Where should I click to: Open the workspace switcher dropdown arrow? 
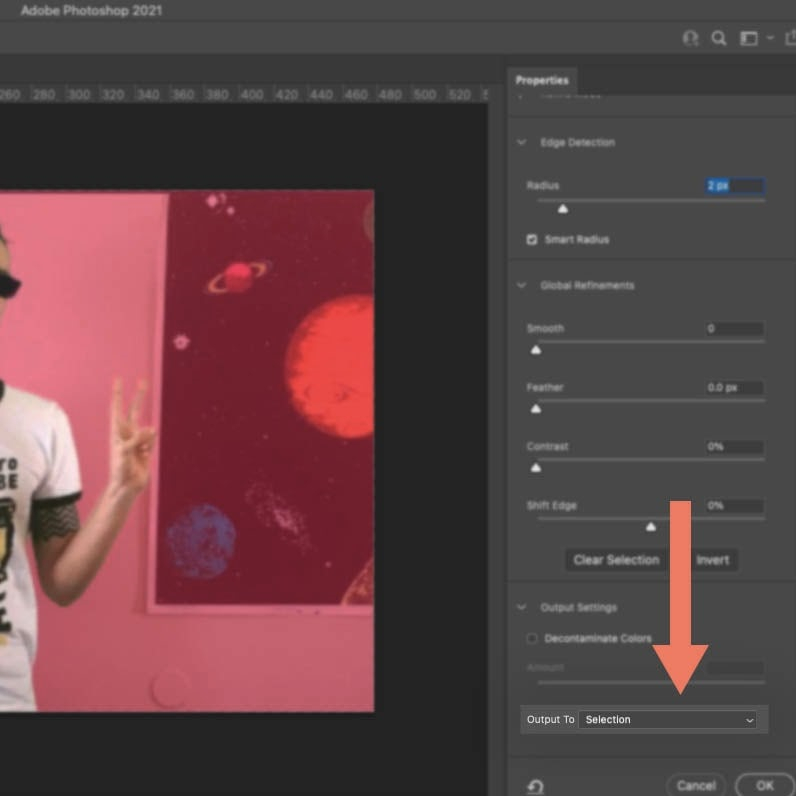(x=770, y=38)
